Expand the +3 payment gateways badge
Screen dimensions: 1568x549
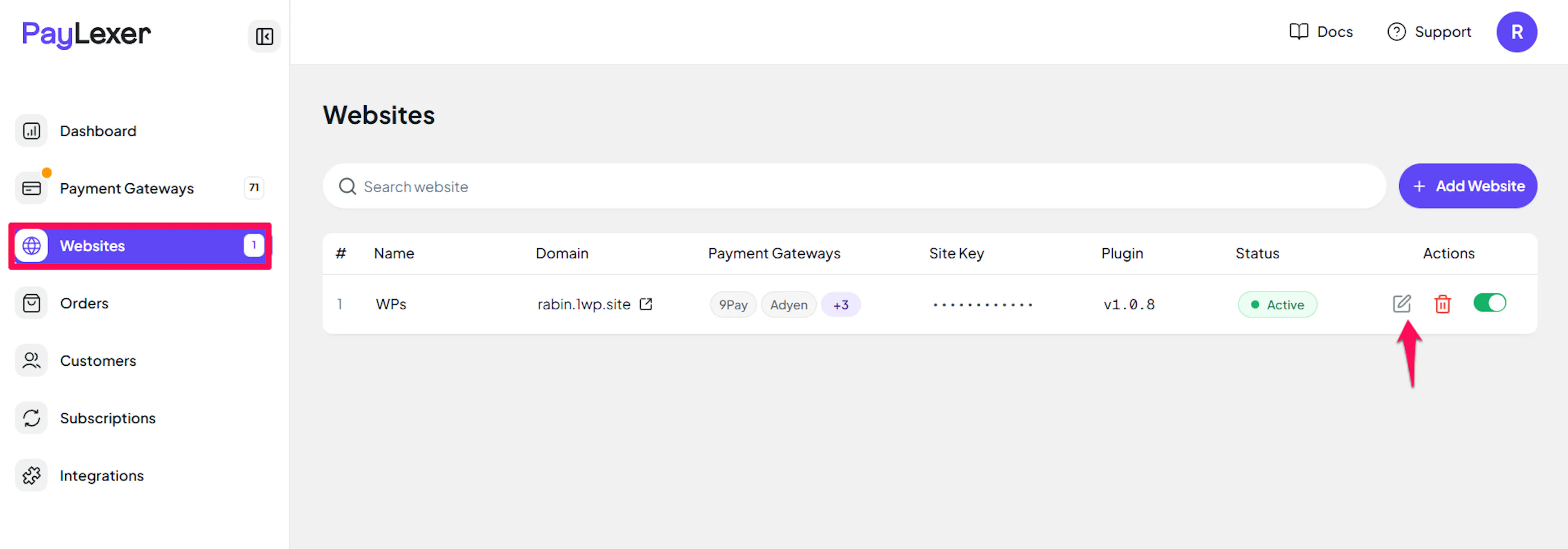841,305
